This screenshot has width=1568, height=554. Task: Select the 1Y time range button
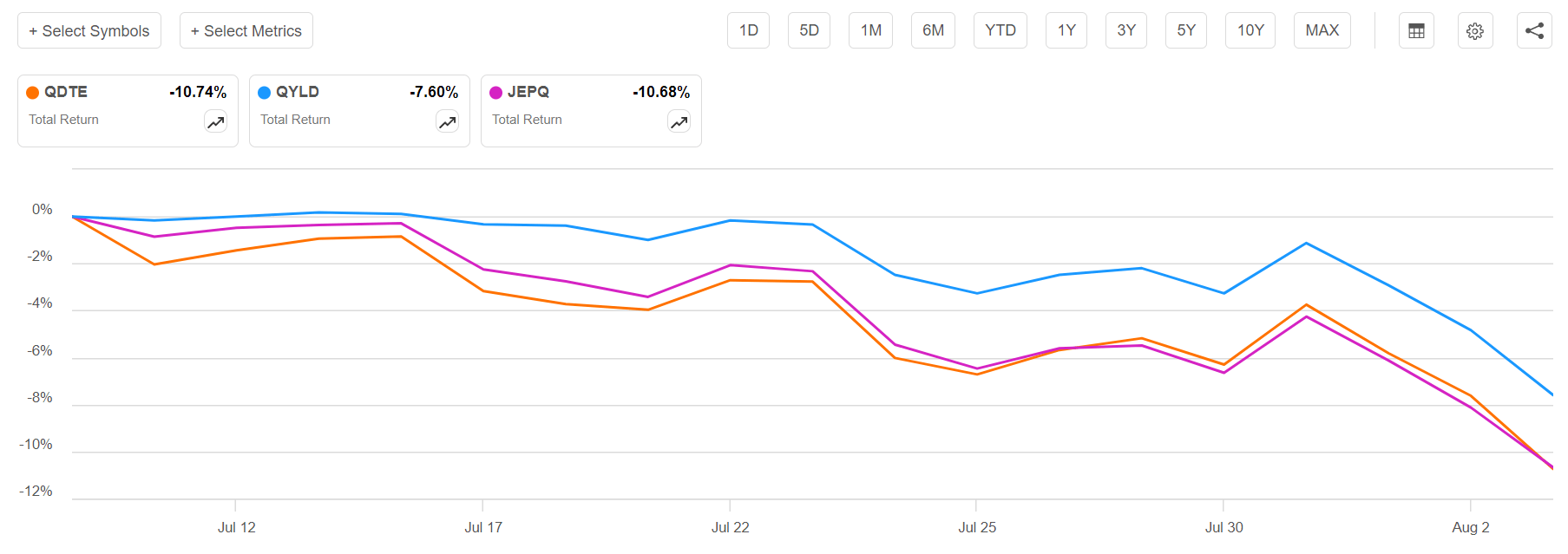tap(1066, 29)
